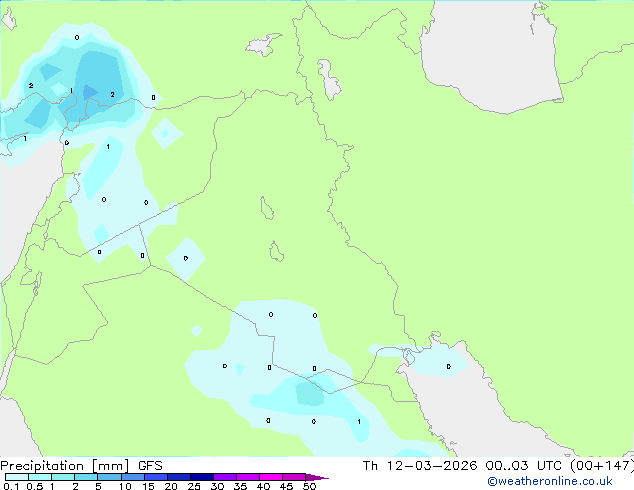Viewport: 634px width, 490px height.
Task: Click the legend label '50'
Action: (x=310, y=486)
